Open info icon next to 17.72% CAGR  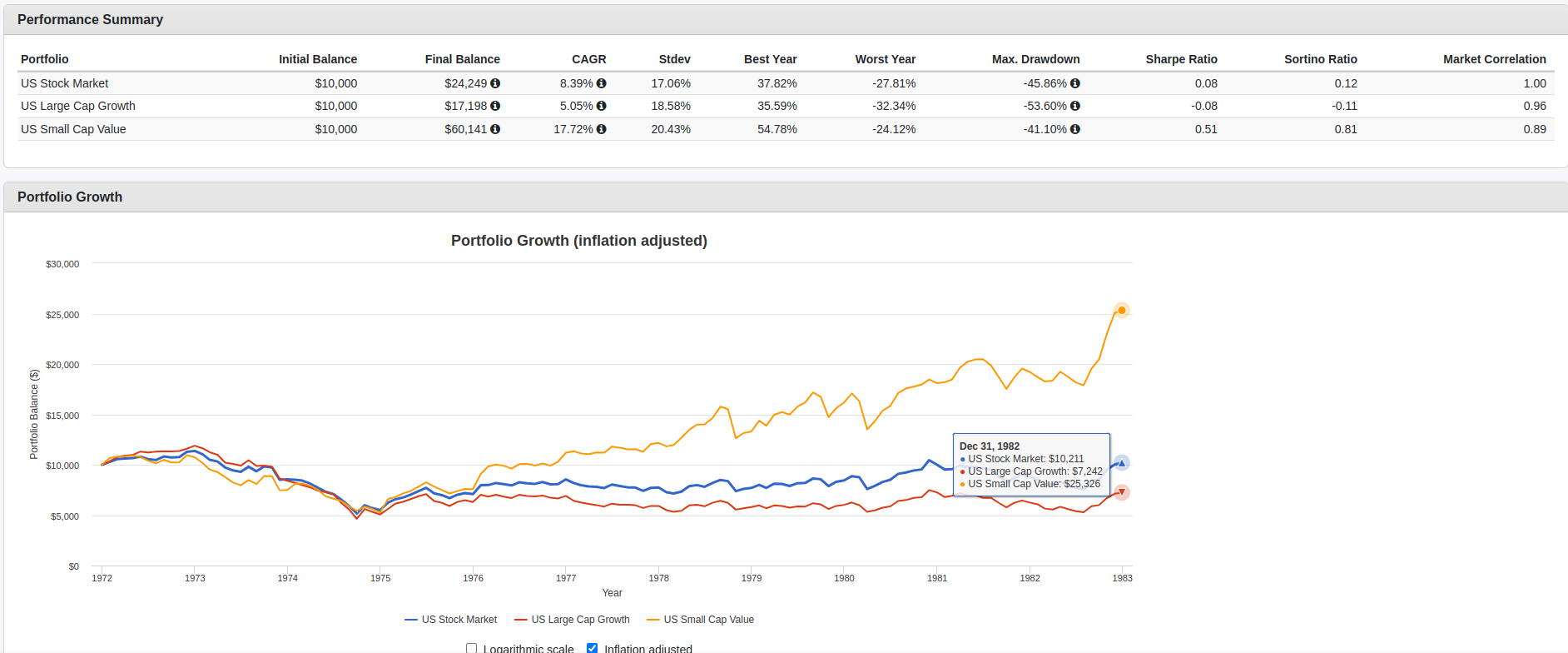[x=601, y=129]
